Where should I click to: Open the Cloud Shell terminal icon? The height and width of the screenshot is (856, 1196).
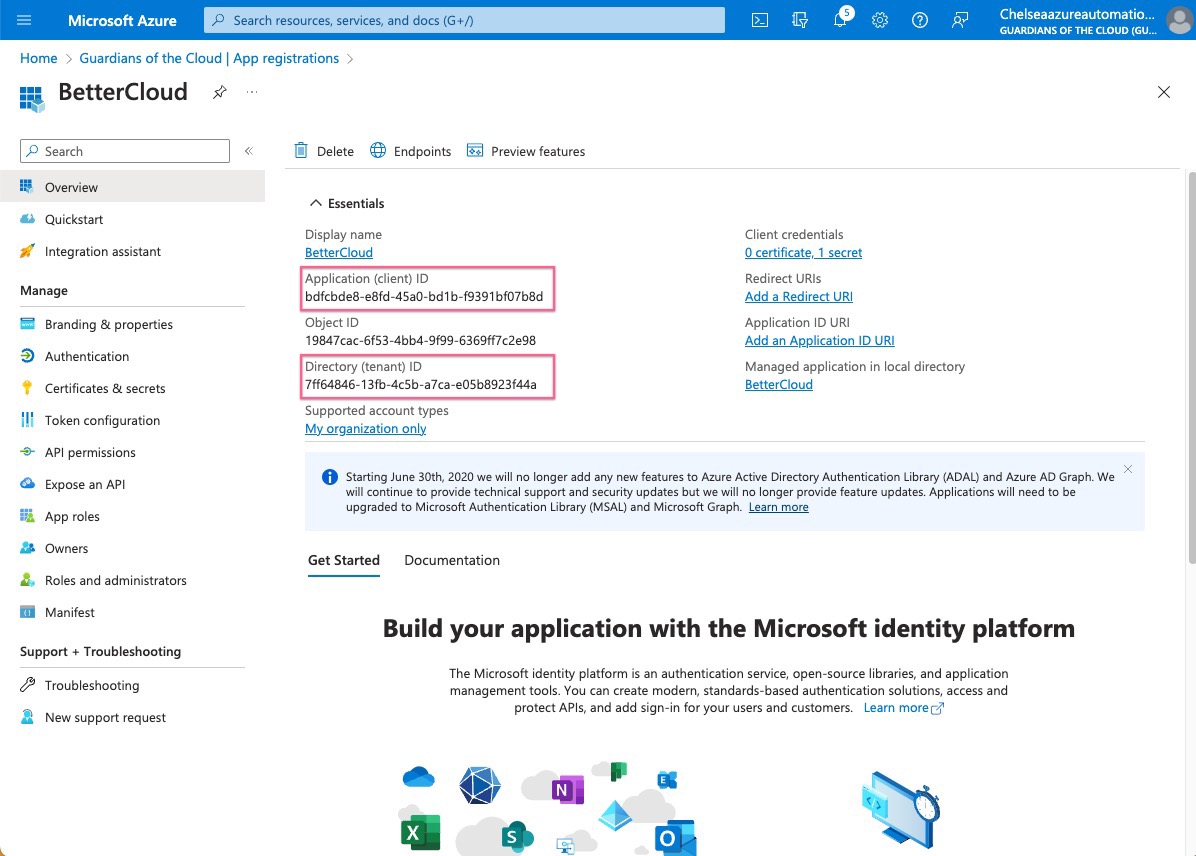click(x=759, y=20)
